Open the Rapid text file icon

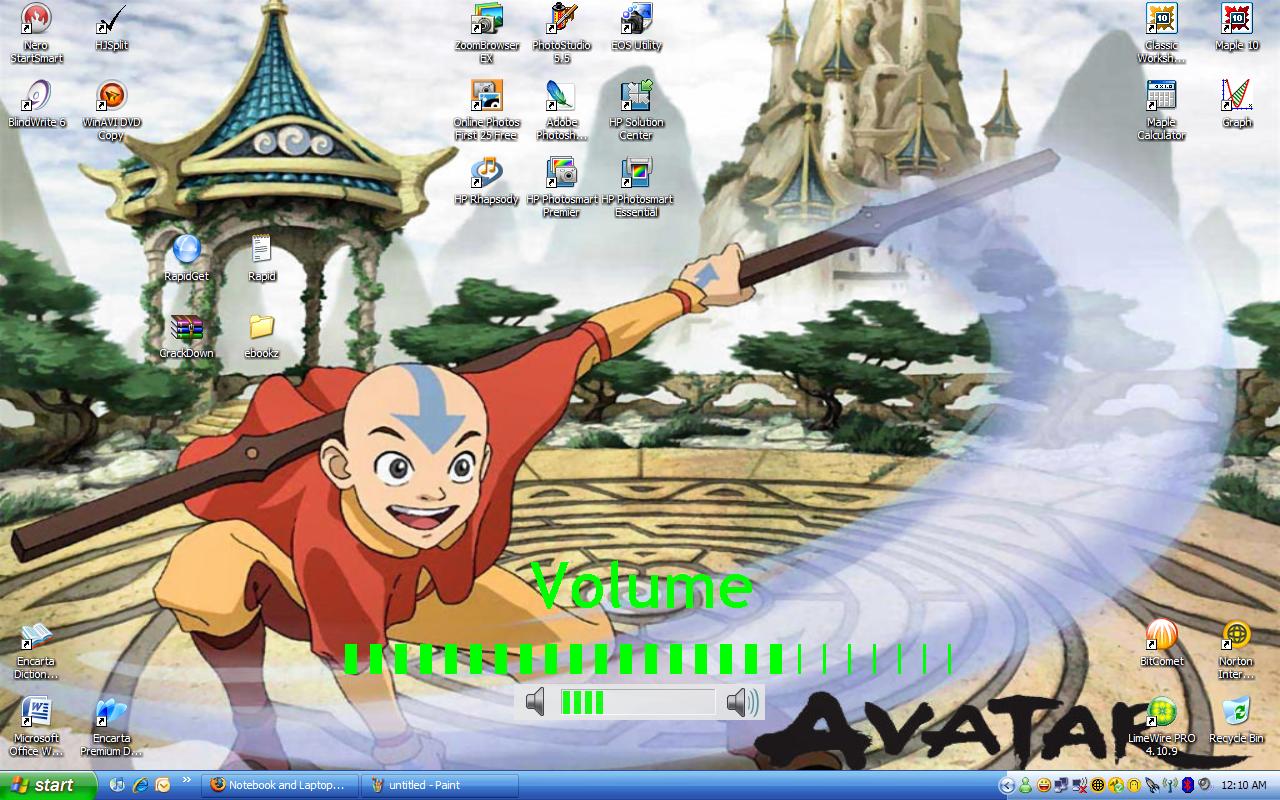(262, 258)
